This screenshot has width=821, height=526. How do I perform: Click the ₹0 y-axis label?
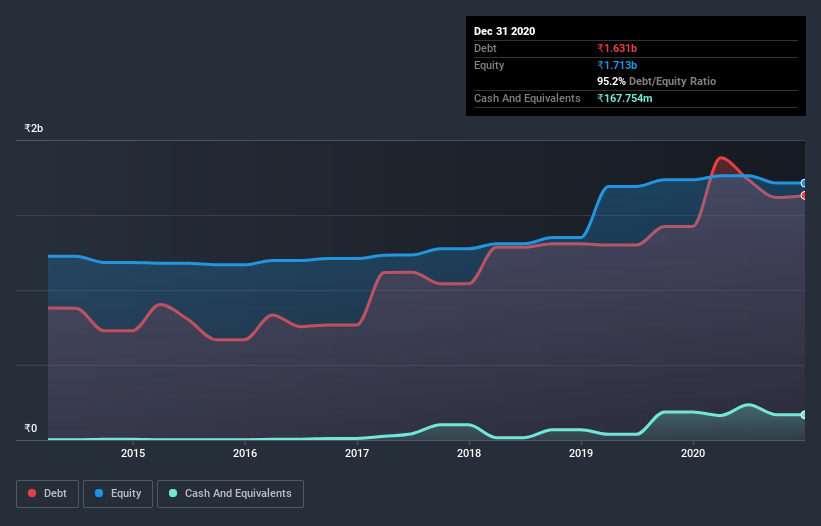(31, 428)
